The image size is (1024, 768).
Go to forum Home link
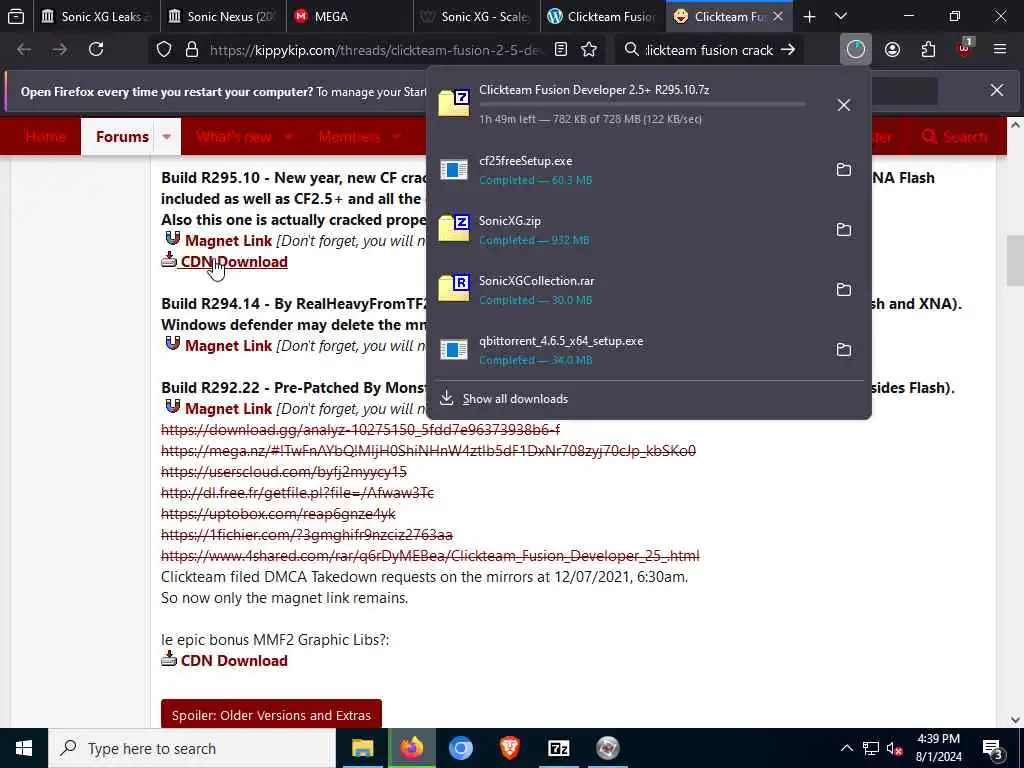coord(45,136)
